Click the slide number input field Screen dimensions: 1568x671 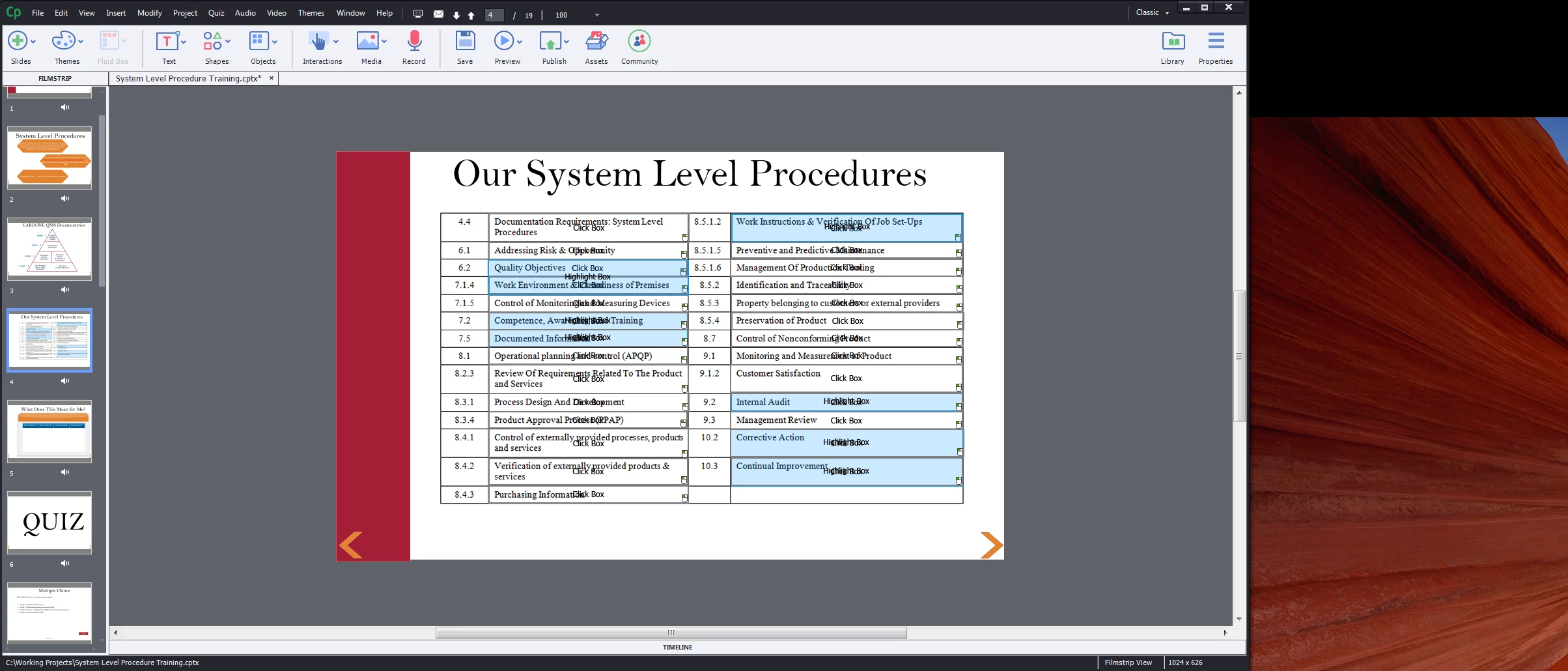click(x=494, y=15)
